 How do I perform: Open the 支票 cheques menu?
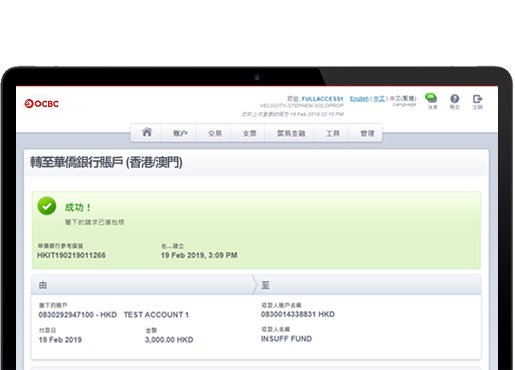click(249, 133)
